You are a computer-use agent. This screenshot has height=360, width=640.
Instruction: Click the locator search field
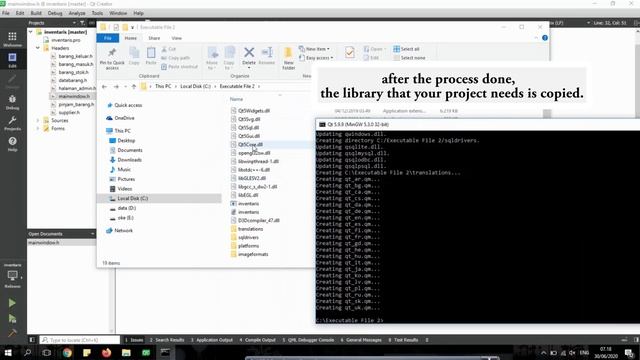point(80,340)
